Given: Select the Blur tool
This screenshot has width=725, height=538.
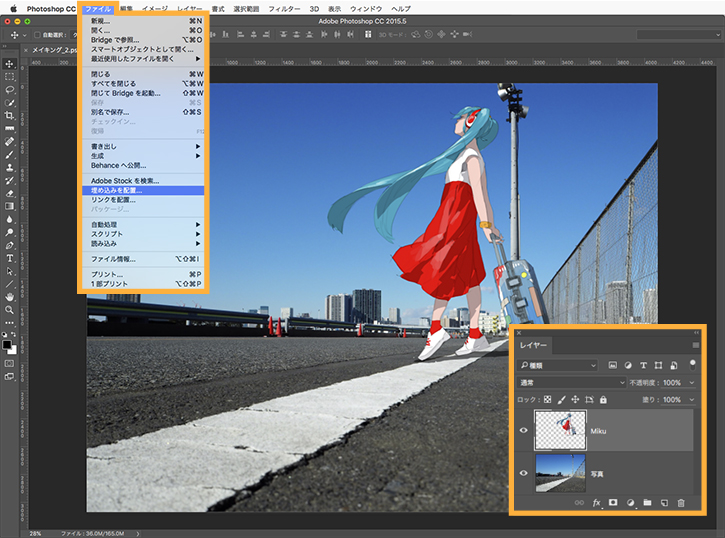Looking at the screenshot, I should [x=10, y=219].
